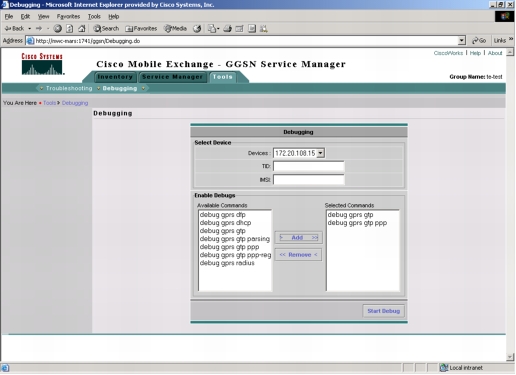Stop page loading with Stop icon
This screenshot has width=516, height=375.
click(x=58, y=29)
